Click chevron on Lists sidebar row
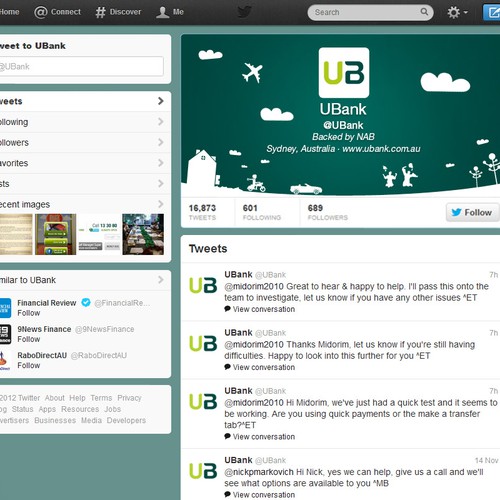The width and height of the screenshot is (500, 500). coord(161,183)
